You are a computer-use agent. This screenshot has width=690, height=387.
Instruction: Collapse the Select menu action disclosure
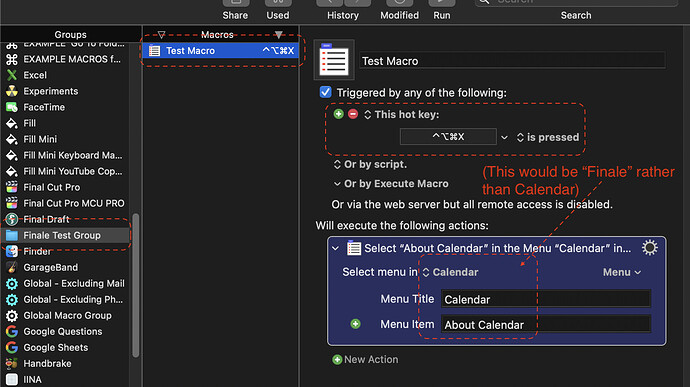coord(335,248)
